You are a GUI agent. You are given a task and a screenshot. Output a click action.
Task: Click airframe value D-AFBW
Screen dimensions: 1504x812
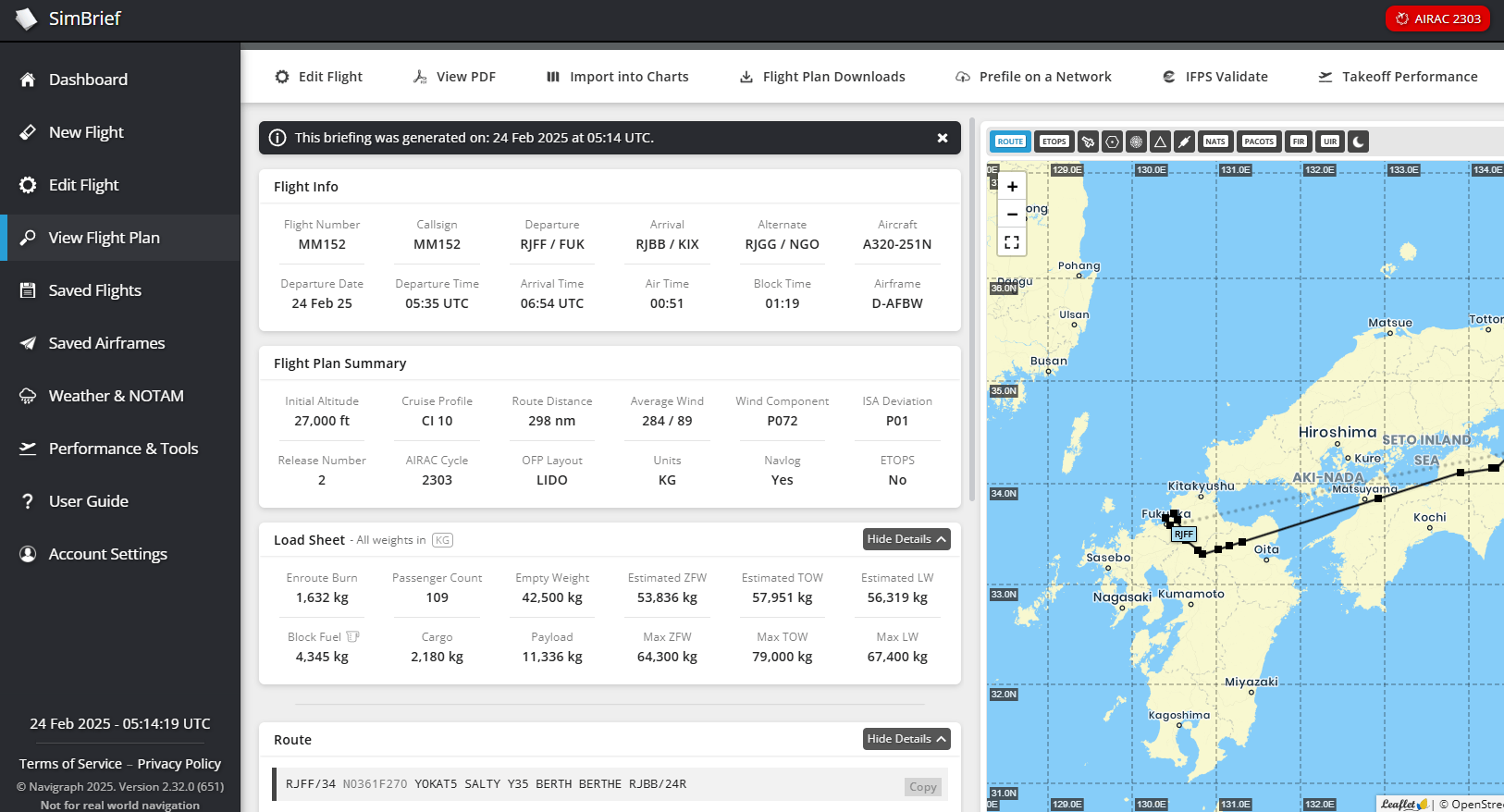point(897,303)
